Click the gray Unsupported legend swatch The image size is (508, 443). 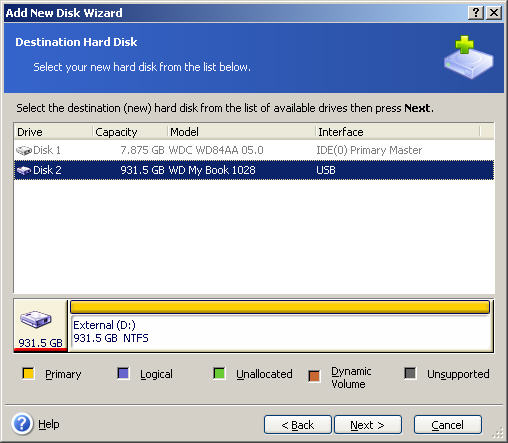click(410, 373)
